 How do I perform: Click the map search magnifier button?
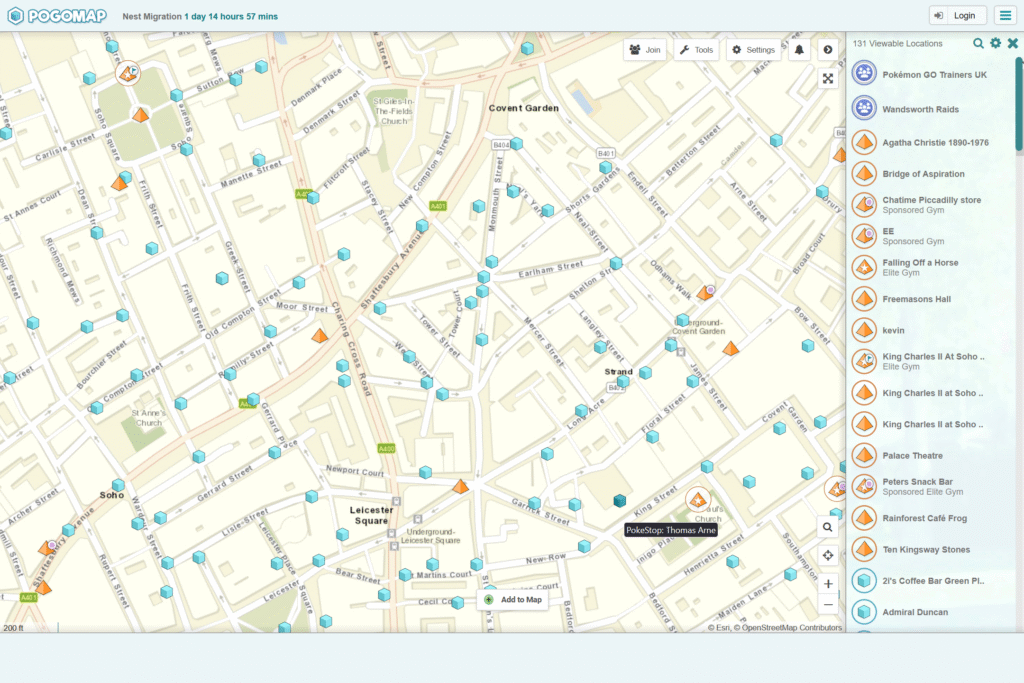pos(827,527)
